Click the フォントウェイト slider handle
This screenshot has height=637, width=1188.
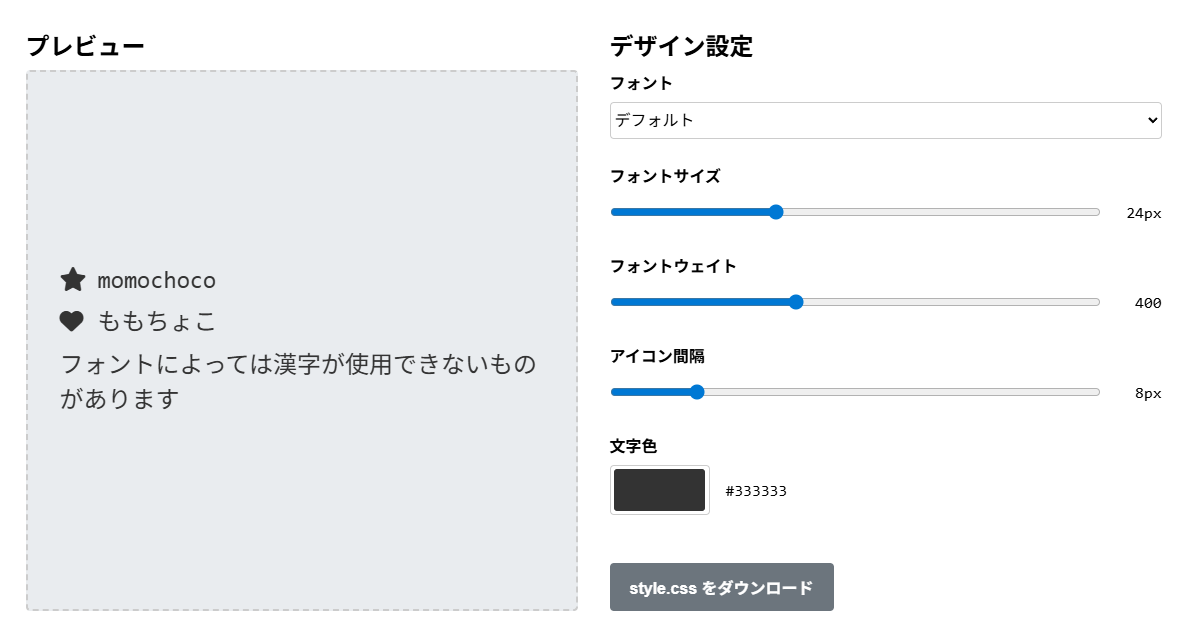click(x=796, y=302)
